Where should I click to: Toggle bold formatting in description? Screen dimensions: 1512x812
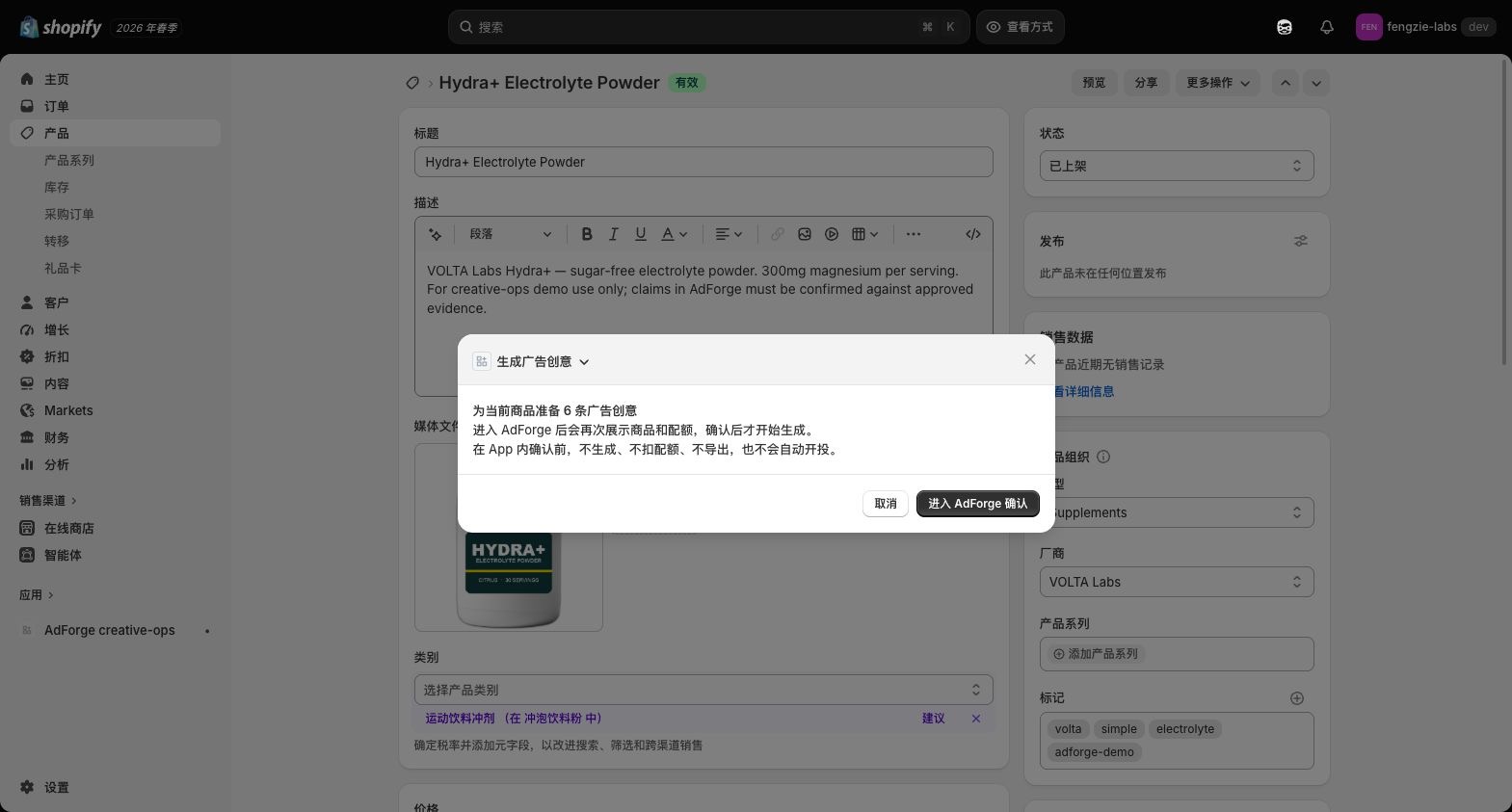[586, 234]
